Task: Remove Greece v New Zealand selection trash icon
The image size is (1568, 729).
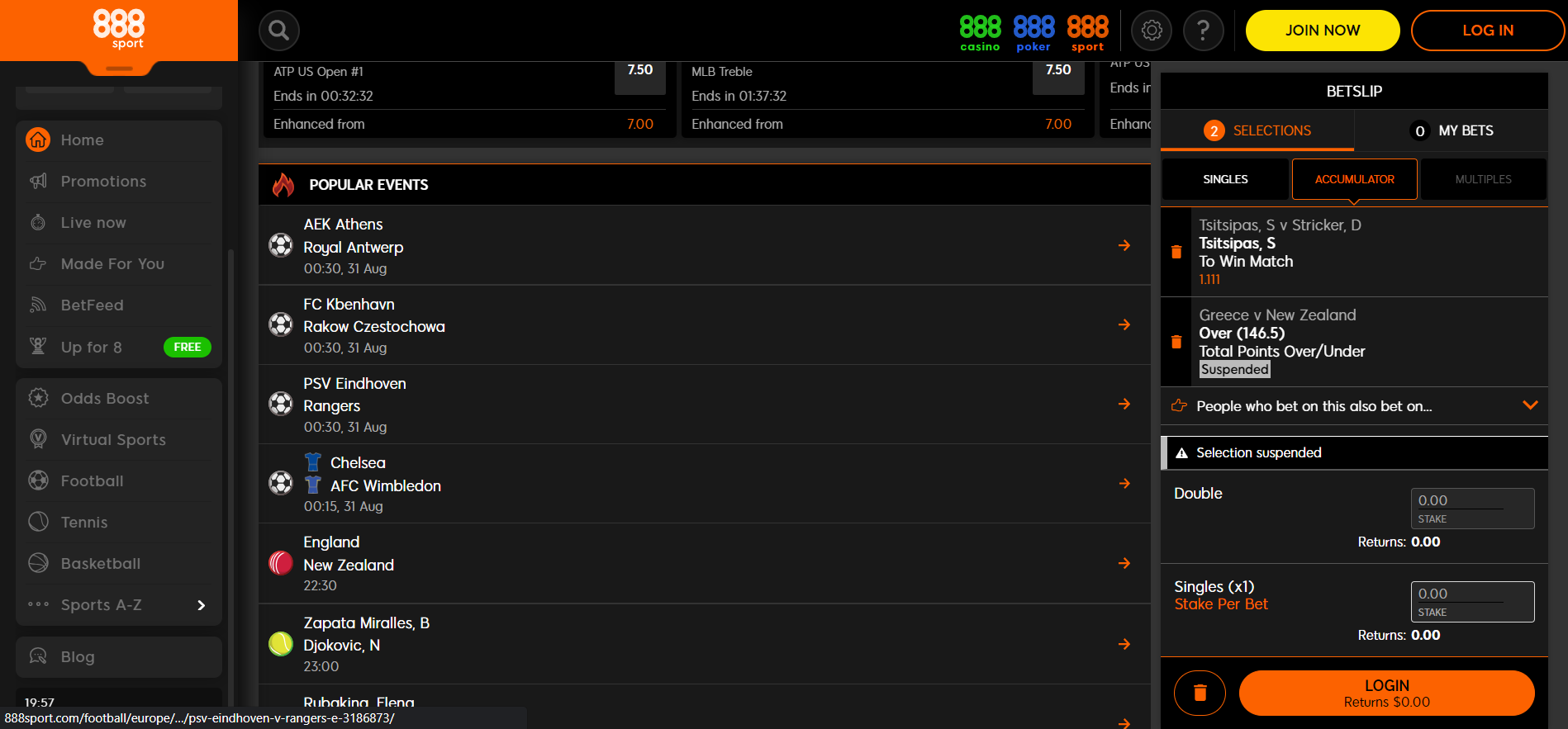Action: [x=1176, y=341]
